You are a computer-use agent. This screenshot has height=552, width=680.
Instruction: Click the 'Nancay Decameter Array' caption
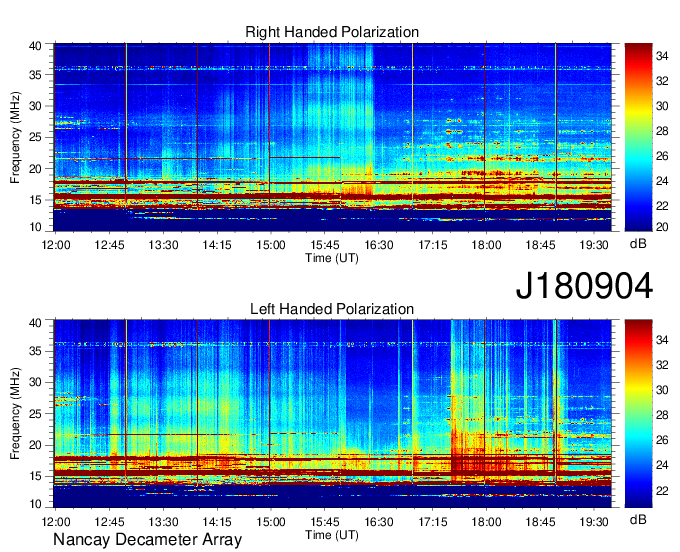click(147, 539)
